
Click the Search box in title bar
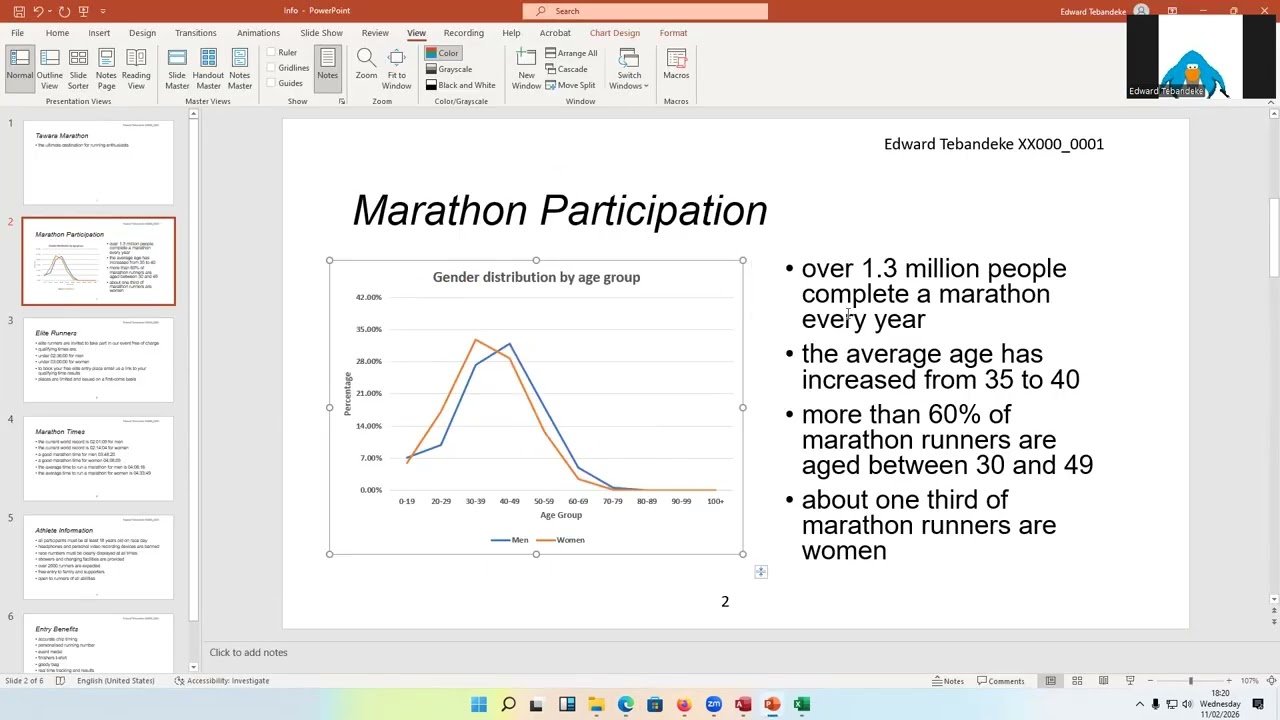[x=645, y=11]
